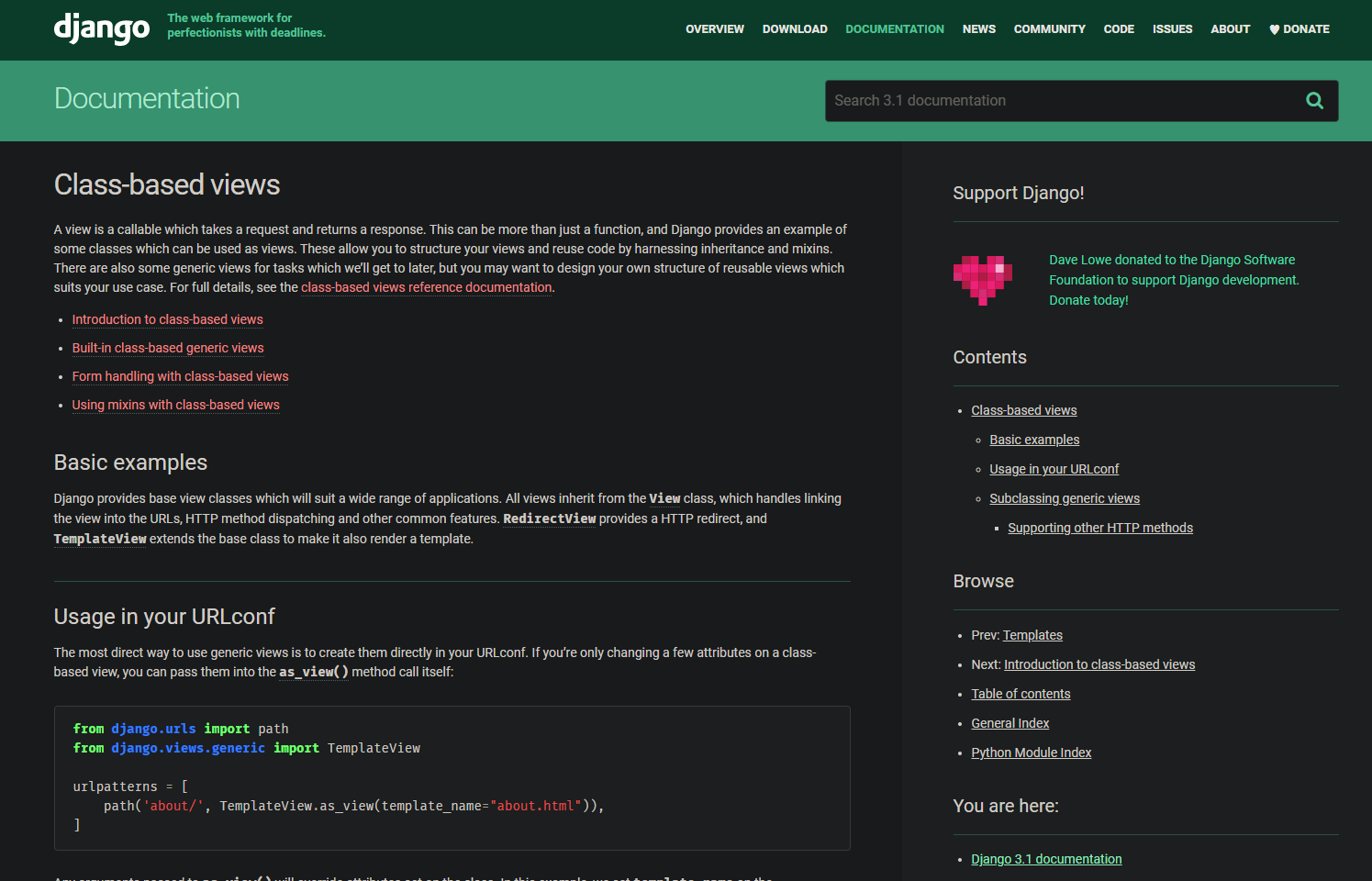Click the search magnifier icon
This screenshot has height=881, width=1372.
tap(1314, 101)
